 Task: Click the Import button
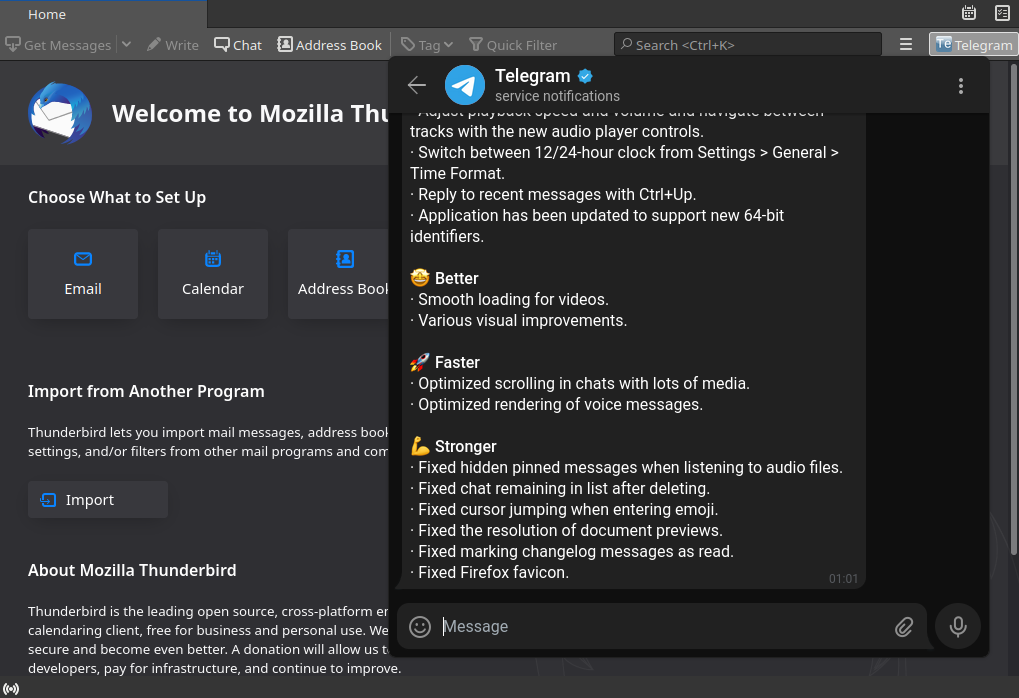(x=98, y=500)
